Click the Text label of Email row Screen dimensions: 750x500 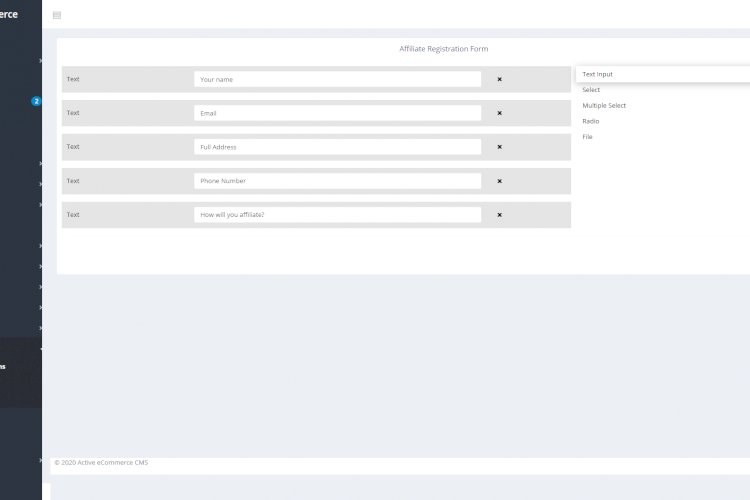click(x=73, y=113)
